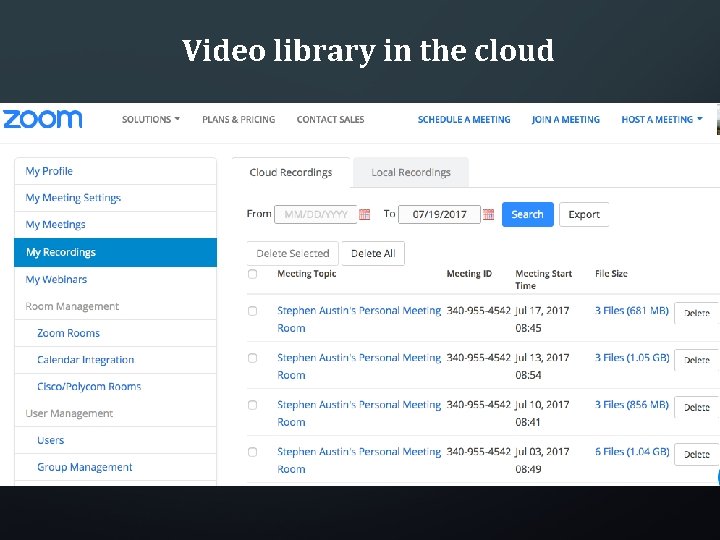Select checkbox for Jul 10, 2017 recording

click(x=253, y=405)
